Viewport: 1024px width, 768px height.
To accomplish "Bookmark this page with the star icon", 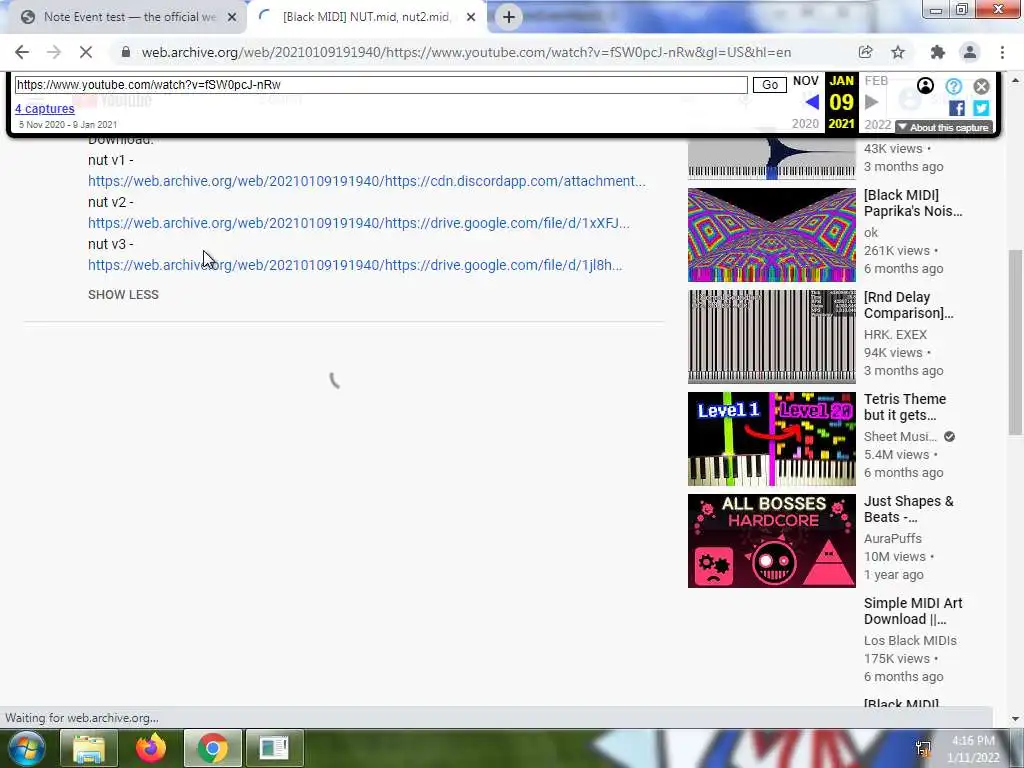I will 898,52.
